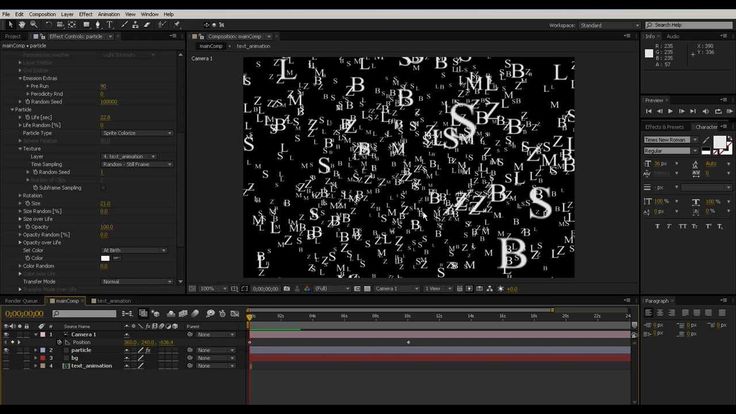Hide the particle layer with its eye toggle
Viewport: 736px width, 414px height.
pyautogui.click(x=6, y=350)
